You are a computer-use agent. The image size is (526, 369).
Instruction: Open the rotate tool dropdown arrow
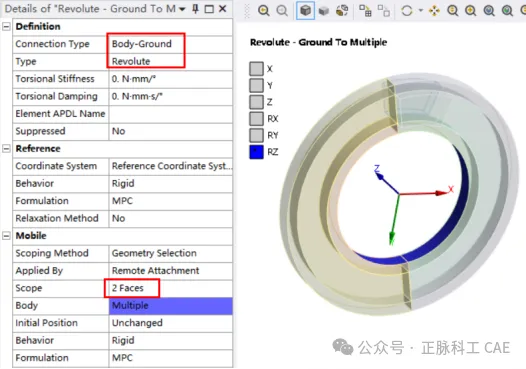[x=421, y=10]
